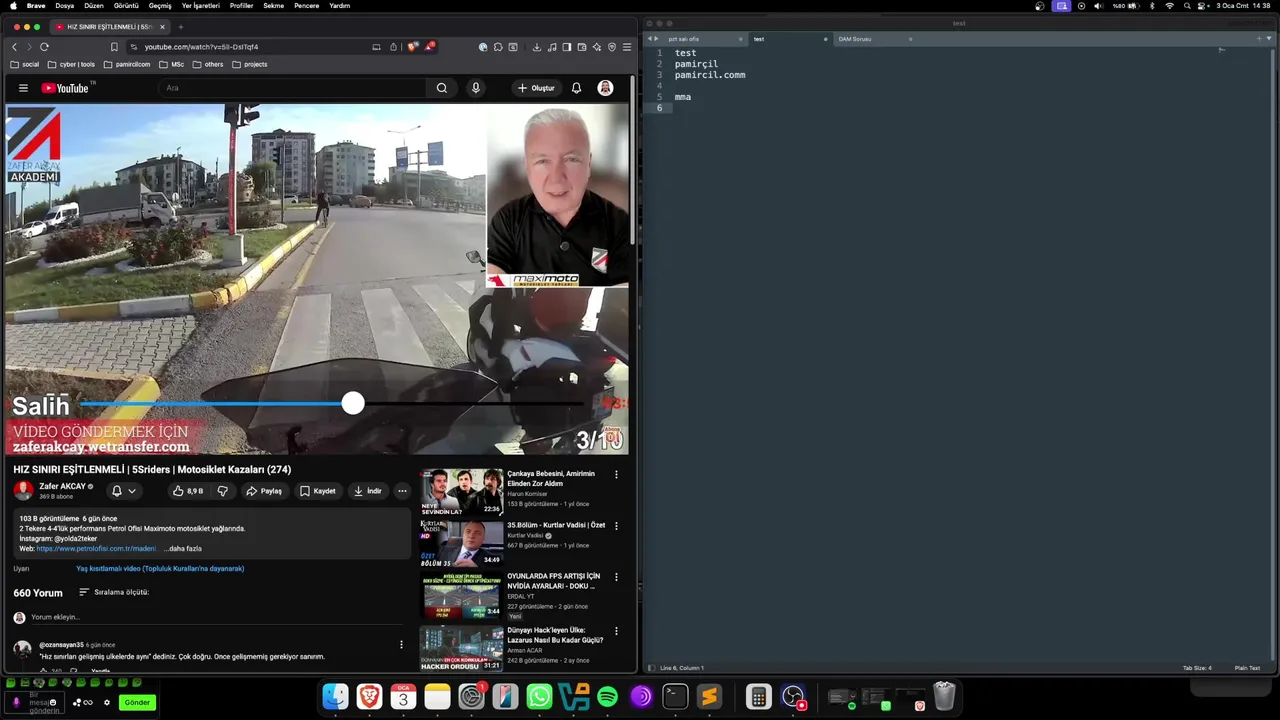
Task: Open YouTube notifications bell in header
Action: click(576, 88)
